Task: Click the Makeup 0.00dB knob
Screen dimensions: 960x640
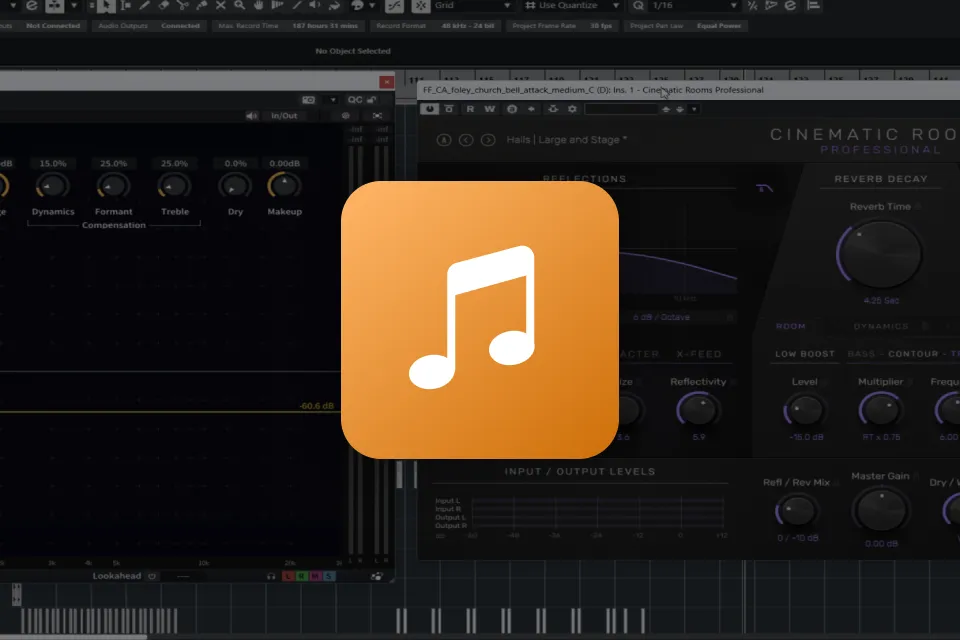Action: tap(285, 186)
